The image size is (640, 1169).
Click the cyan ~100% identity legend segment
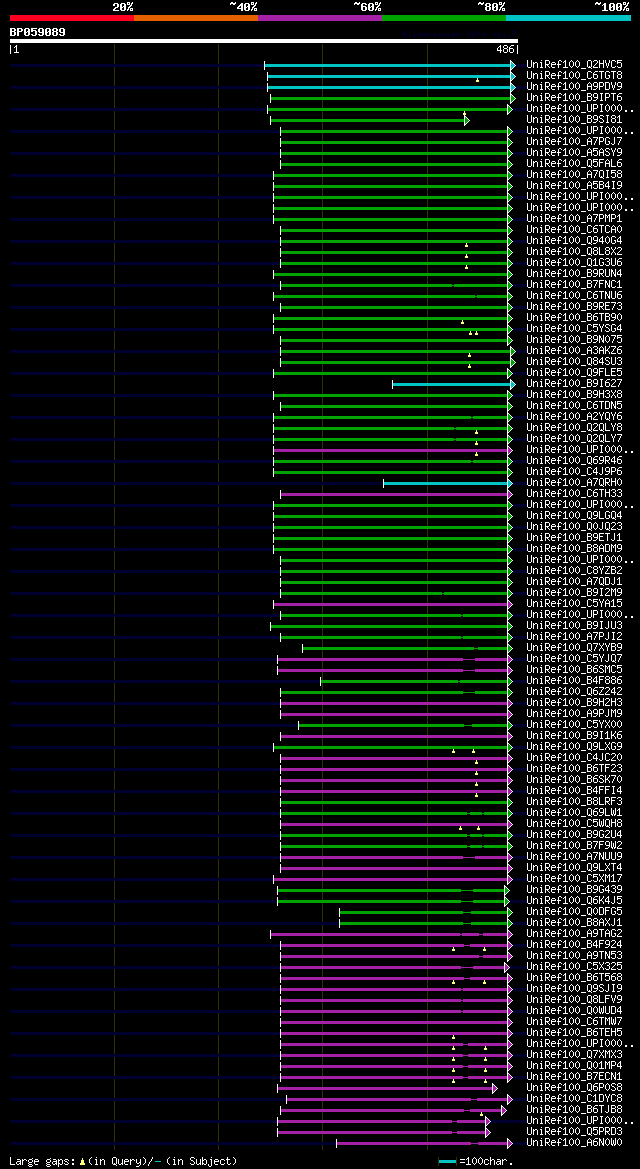(x=568, y=17)
